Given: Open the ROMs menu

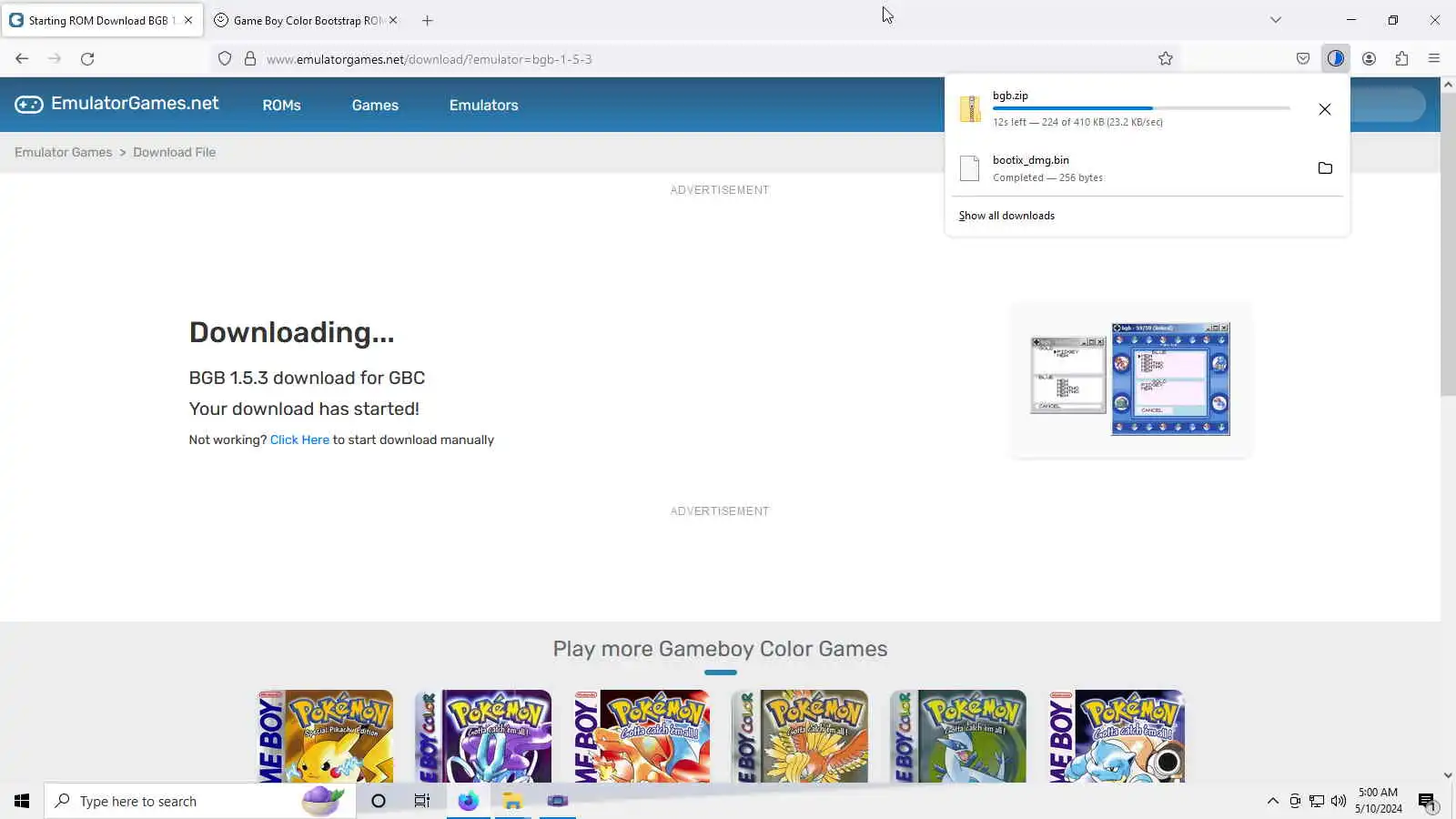Looking at the screenshot, I should tap(281, 106).
